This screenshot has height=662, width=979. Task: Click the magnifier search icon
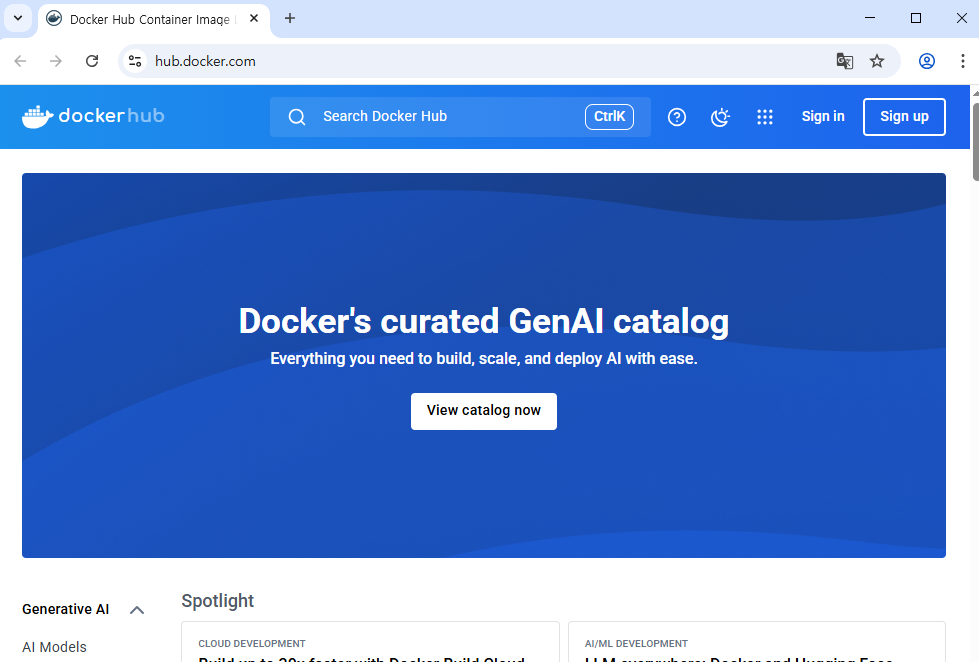(x=297, y=117)
